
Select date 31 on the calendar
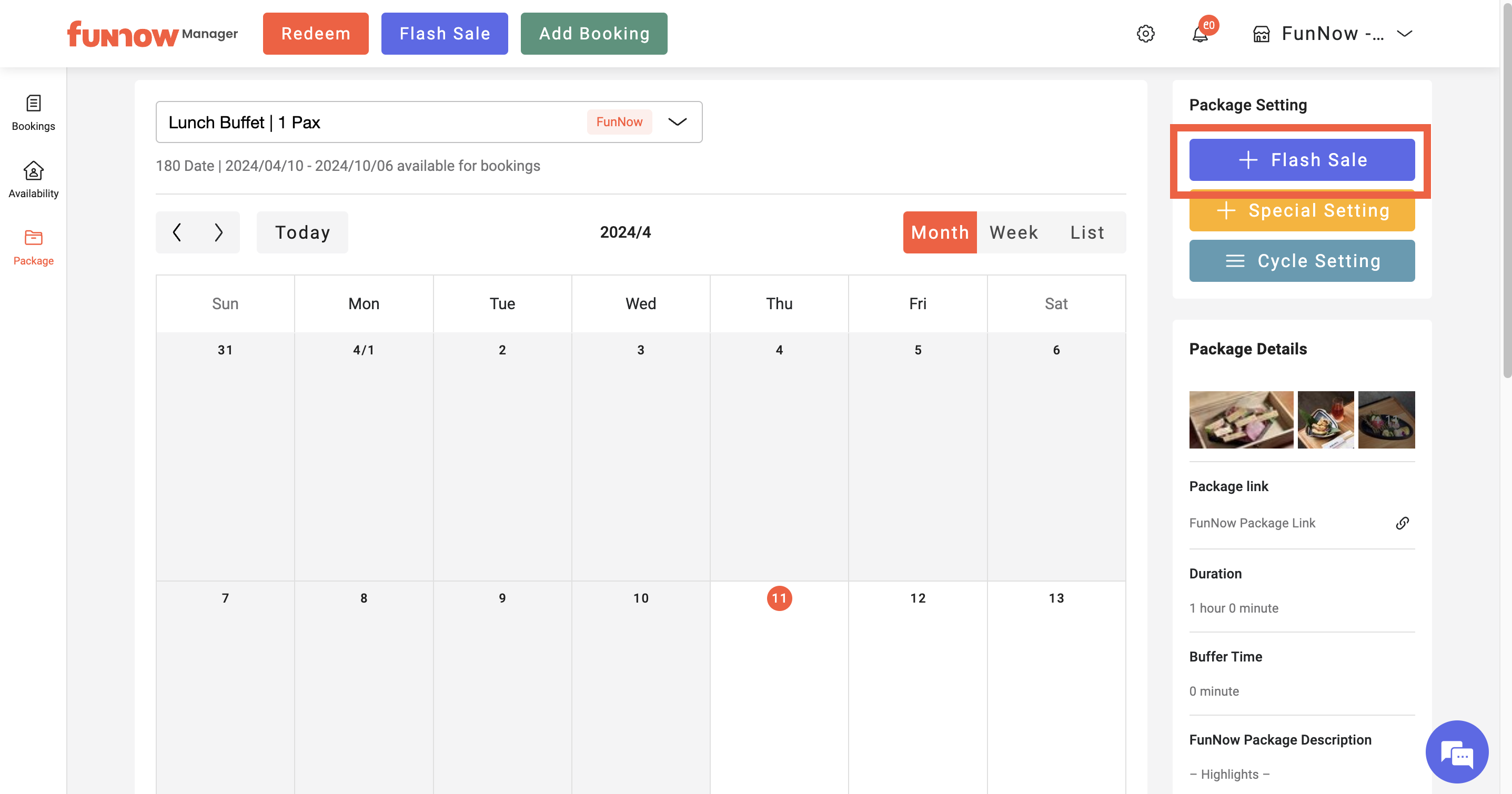(225, 350)
